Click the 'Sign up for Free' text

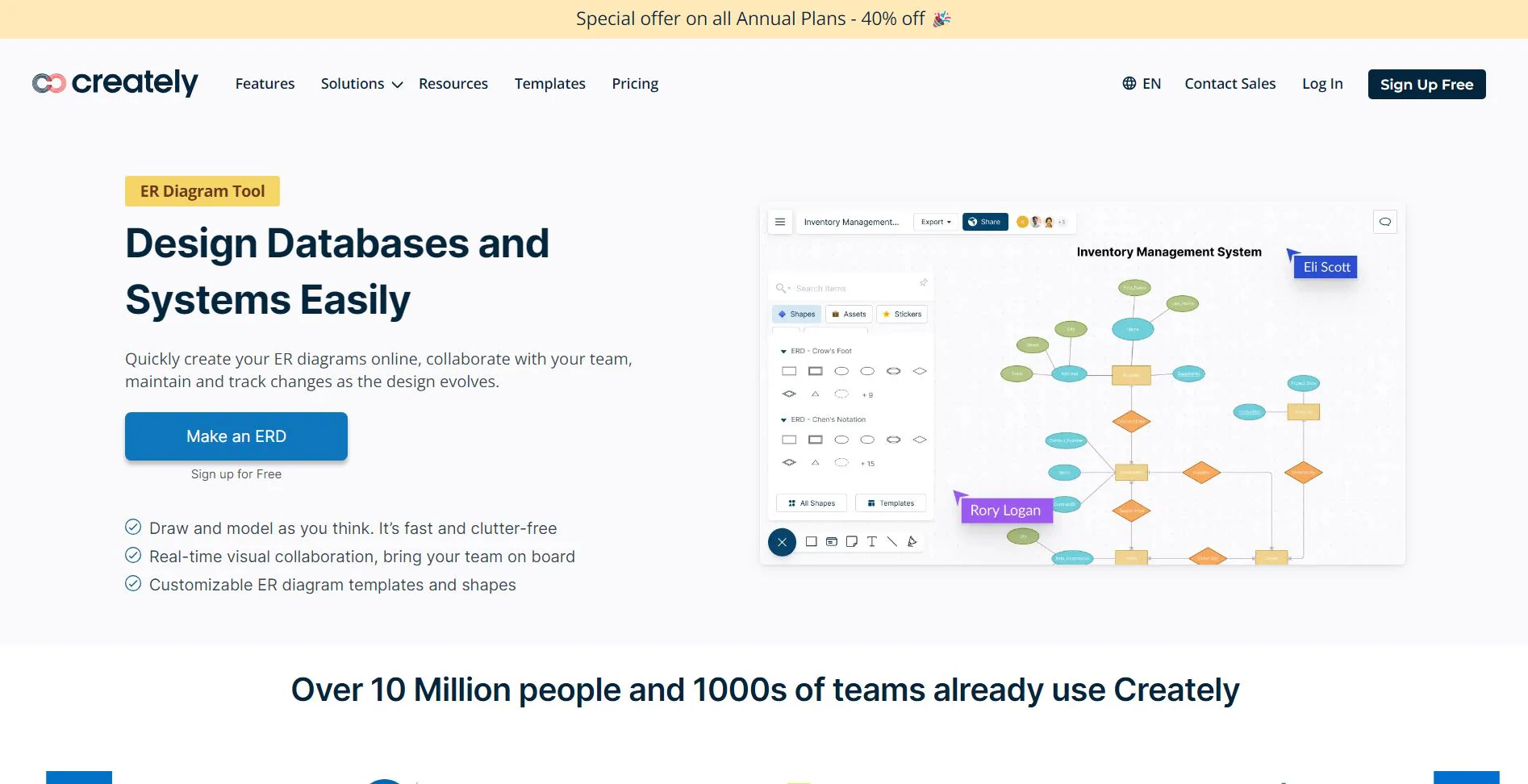[x=236, y=474]
